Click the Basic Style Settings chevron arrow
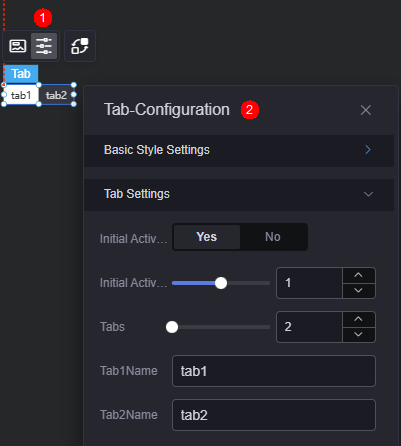This screenshot has width=401, height=446. [368, 150]
